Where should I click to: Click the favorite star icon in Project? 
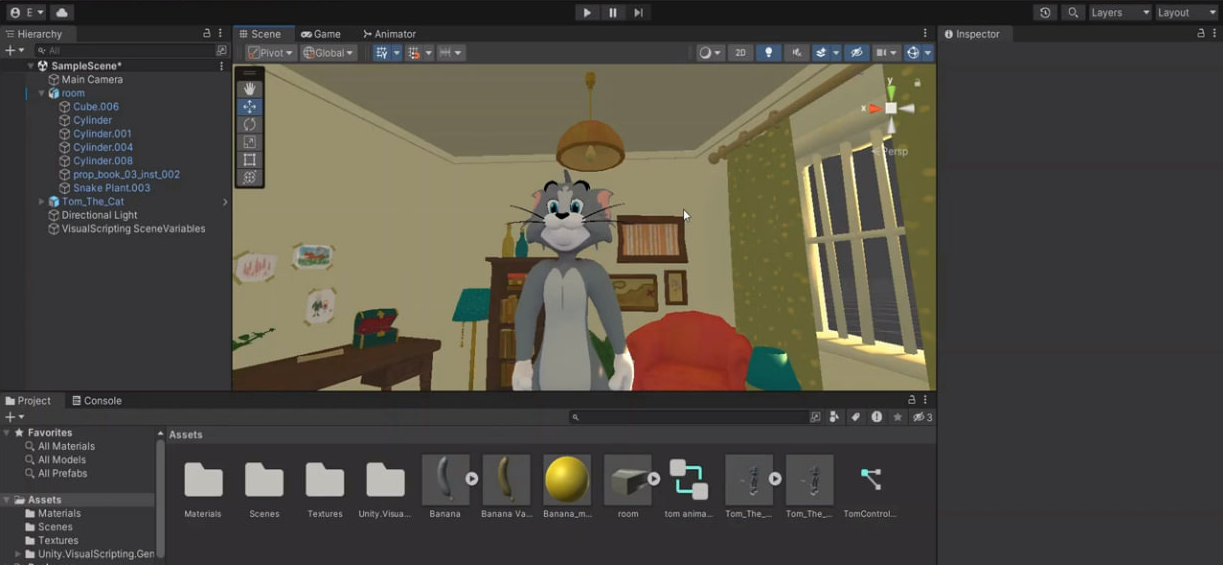[x=898, y=417]
